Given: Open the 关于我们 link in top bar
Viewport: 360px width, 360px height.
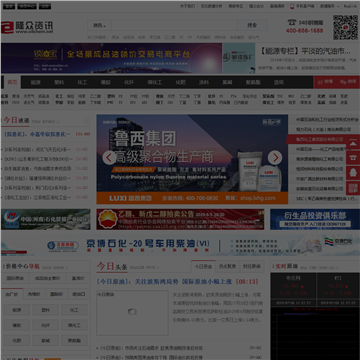Looking at the screenshot, I should (187, 6).
